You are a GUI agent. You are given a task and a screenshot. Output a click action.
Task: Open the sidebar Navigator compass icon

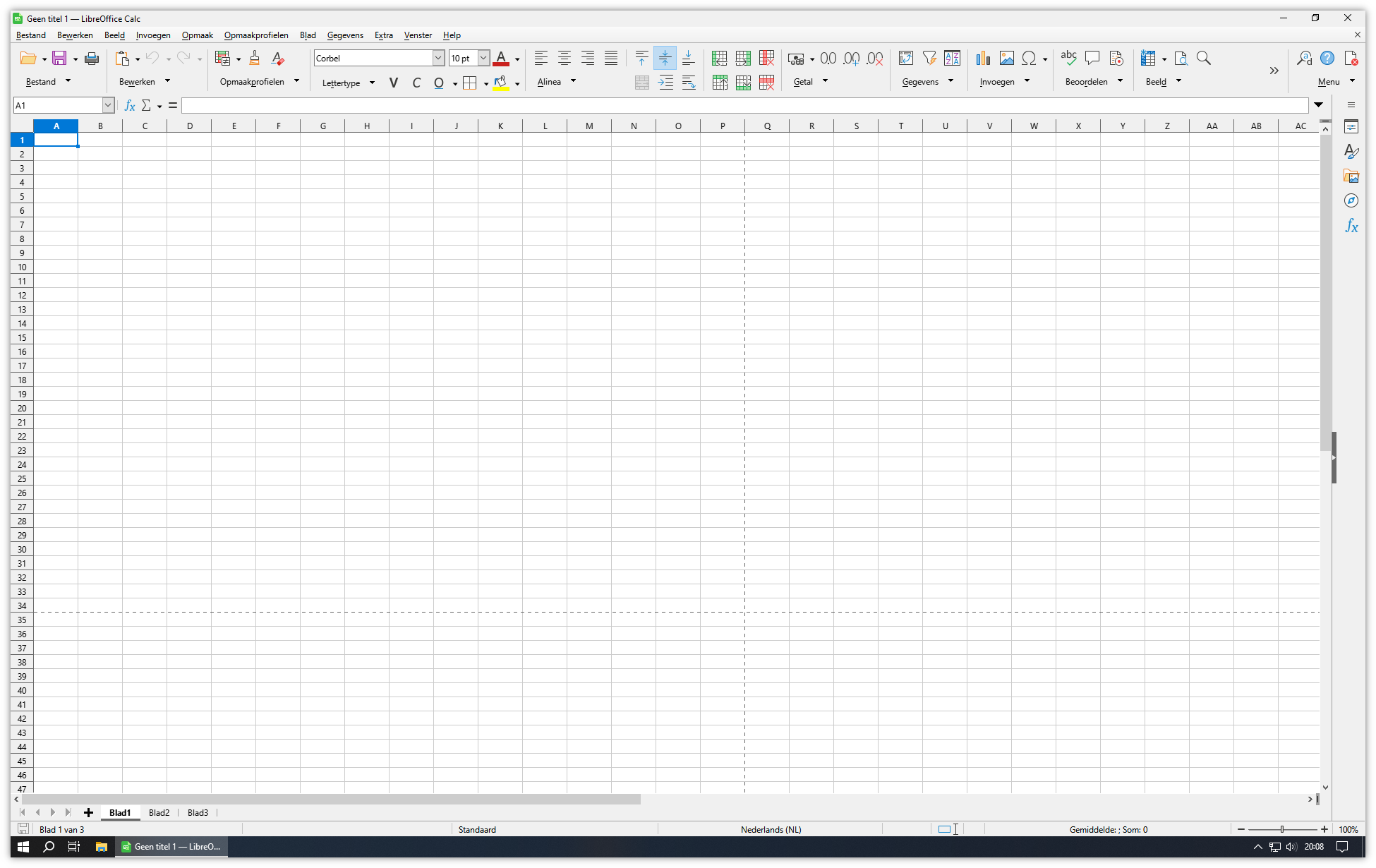1351,201
